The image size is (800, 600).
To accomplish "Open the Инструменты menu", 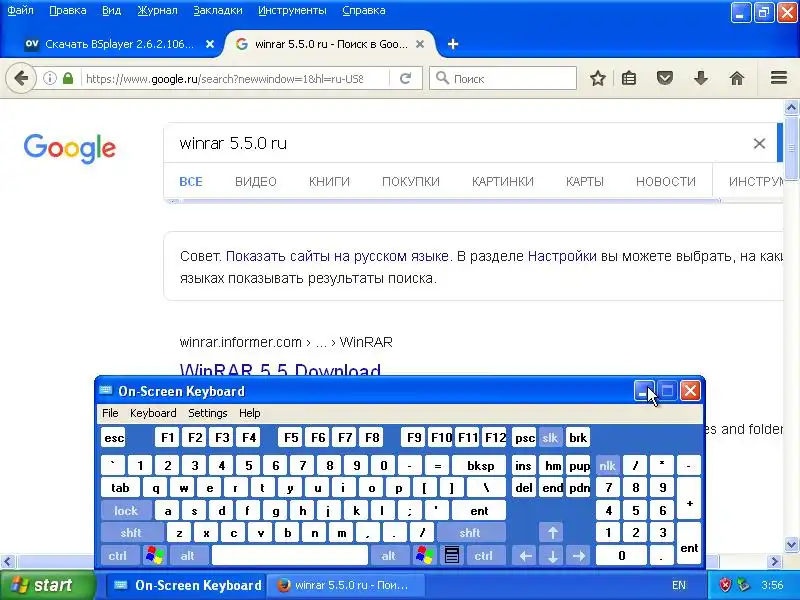I will pos(292,10).
